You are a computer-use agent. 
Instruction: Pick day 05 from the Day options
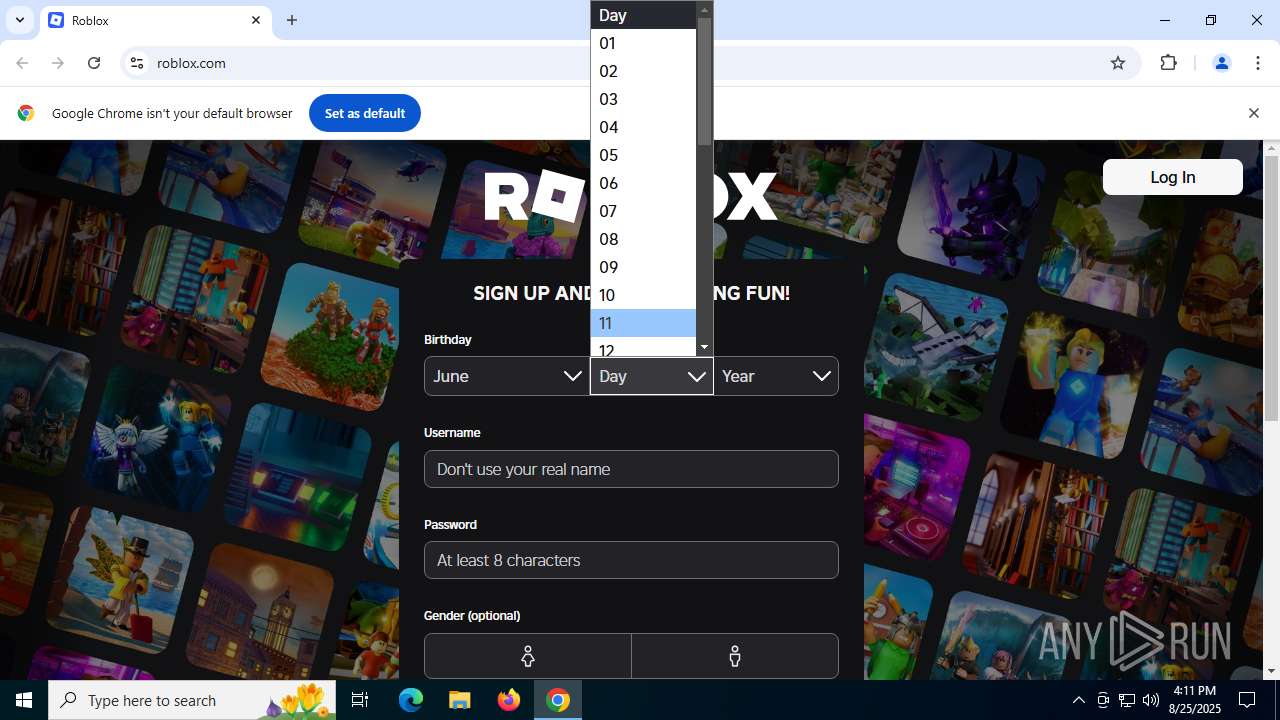[643, 155]
